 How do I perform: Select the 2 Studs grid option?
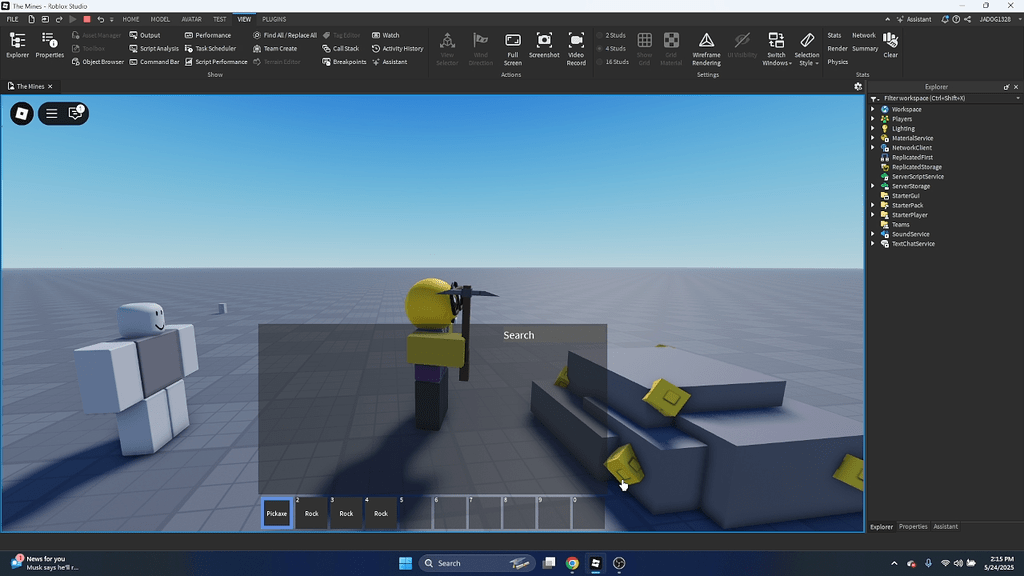point(614,34)
